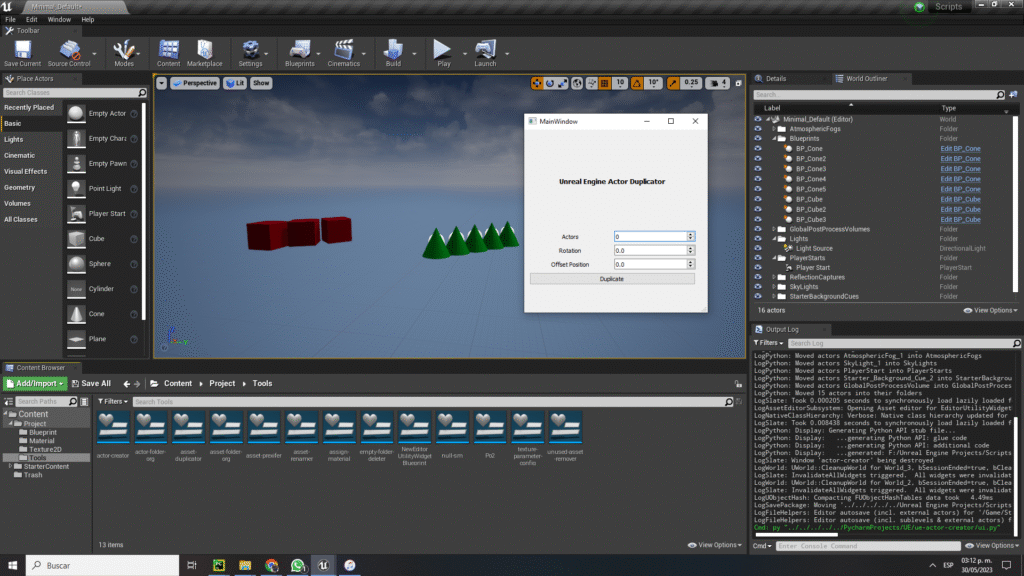Open Chrome from the Windows taskbar
This screenshot has width=1024, height=576.
tap(271, 565)
